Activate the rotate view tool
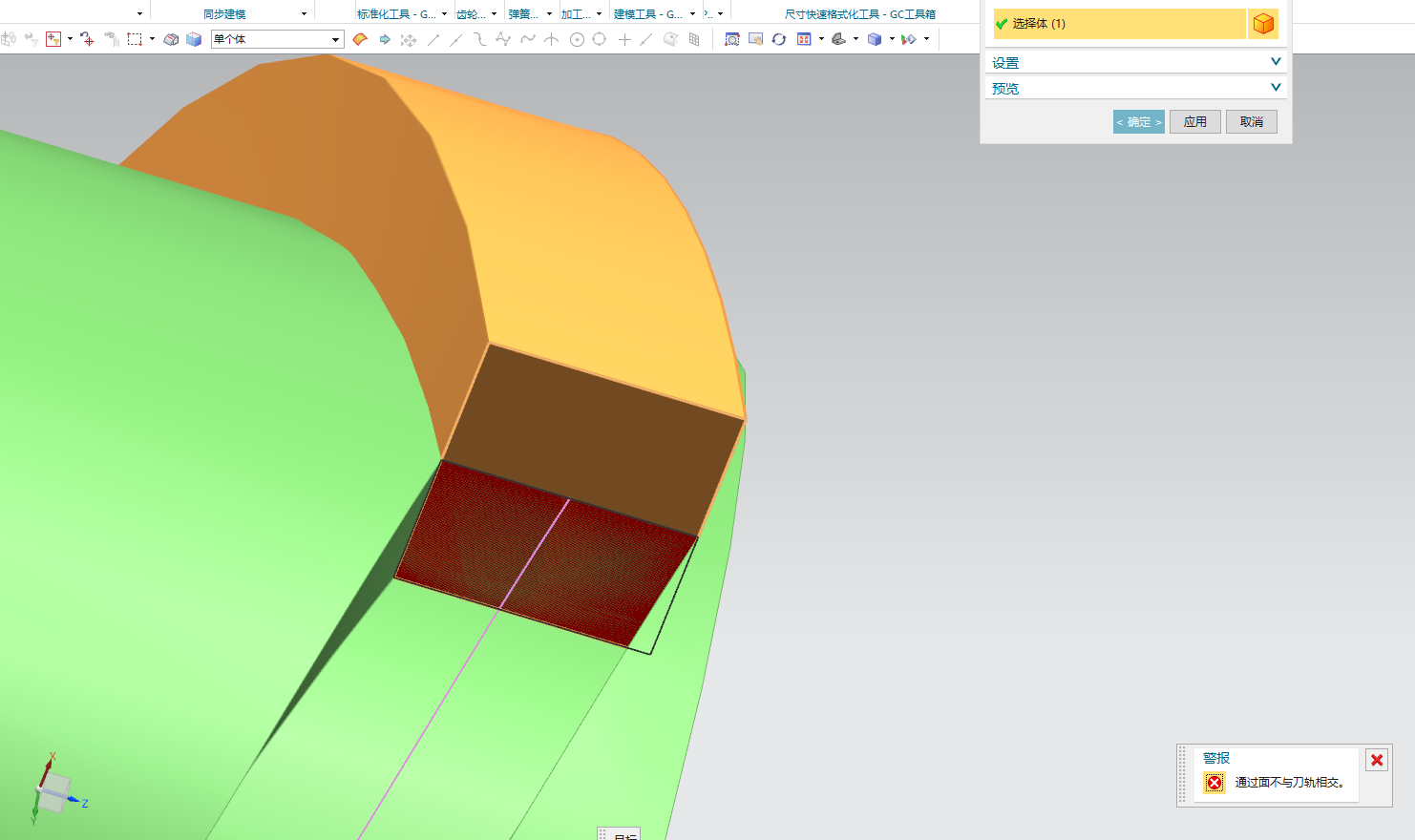The image size is (1415, 840). tap(779, 39)
